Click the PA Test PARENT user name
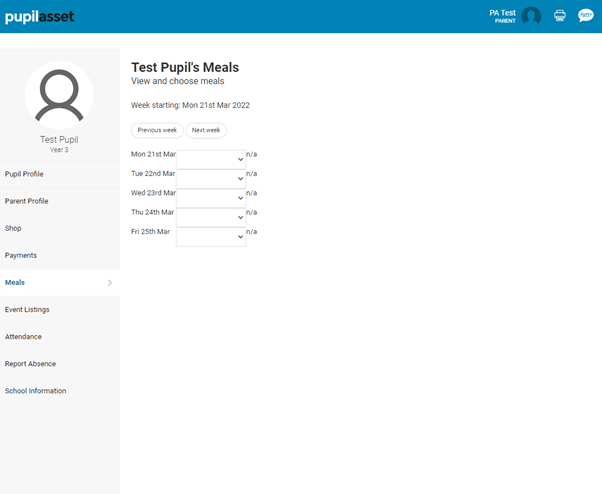This screenshot has width=602, height=494. 503,16
